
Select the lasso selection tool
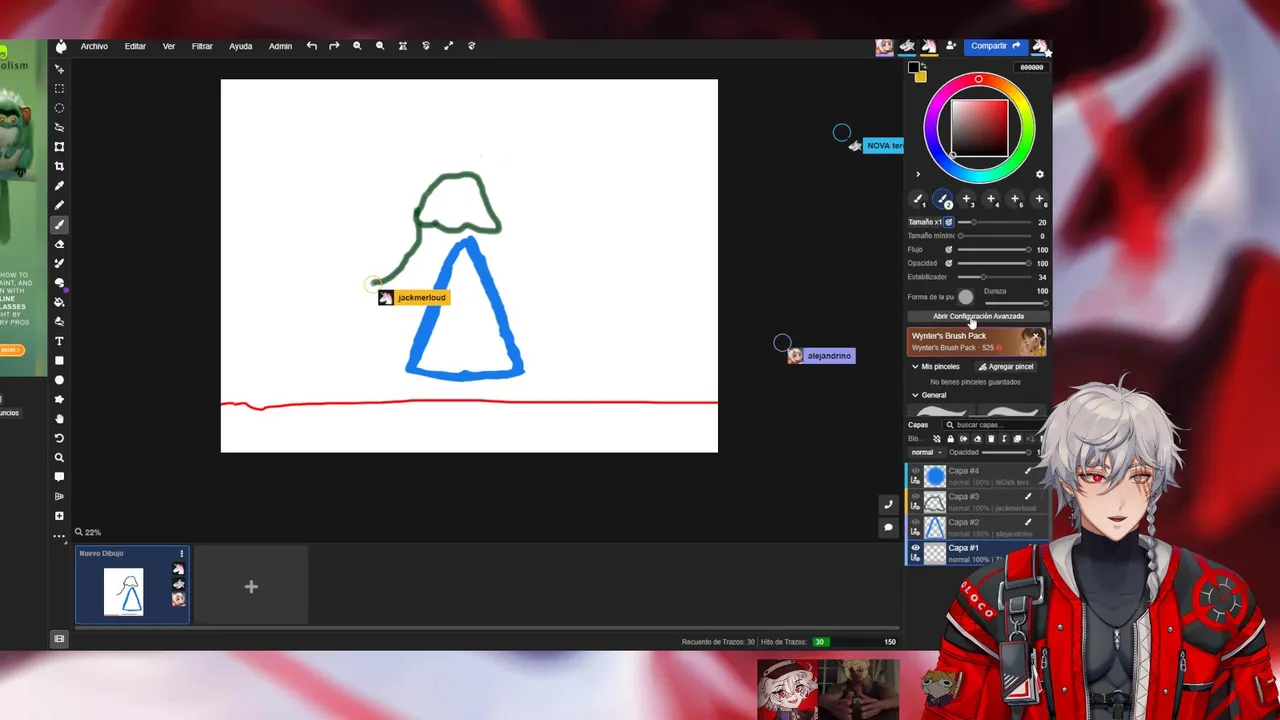coord(59,127)
